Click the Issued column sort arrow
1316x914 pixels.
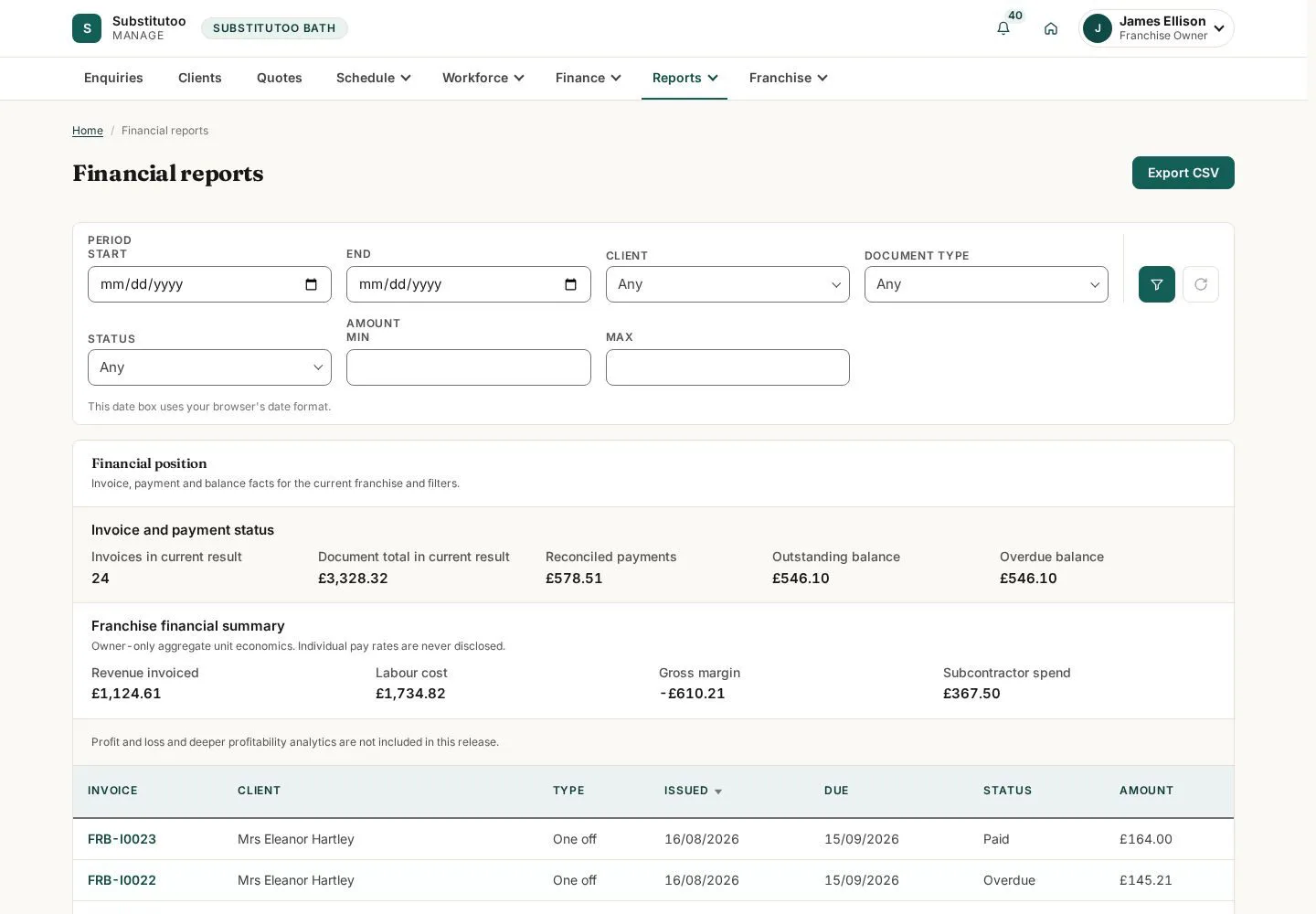718,792
